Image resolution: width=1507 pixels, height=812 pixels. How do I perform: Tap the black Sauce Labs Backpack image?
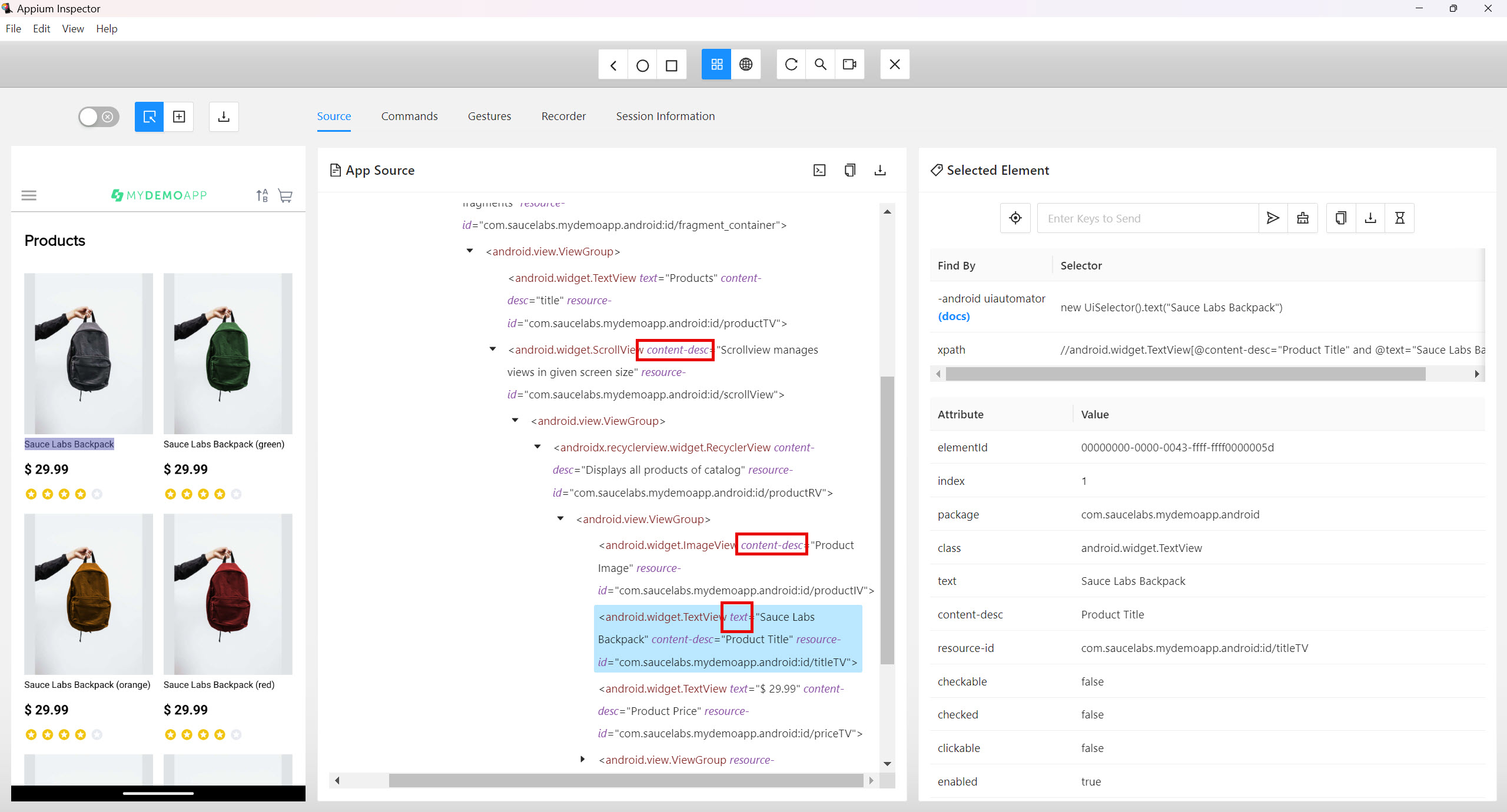pyautogui.click(x=88, y=354)
